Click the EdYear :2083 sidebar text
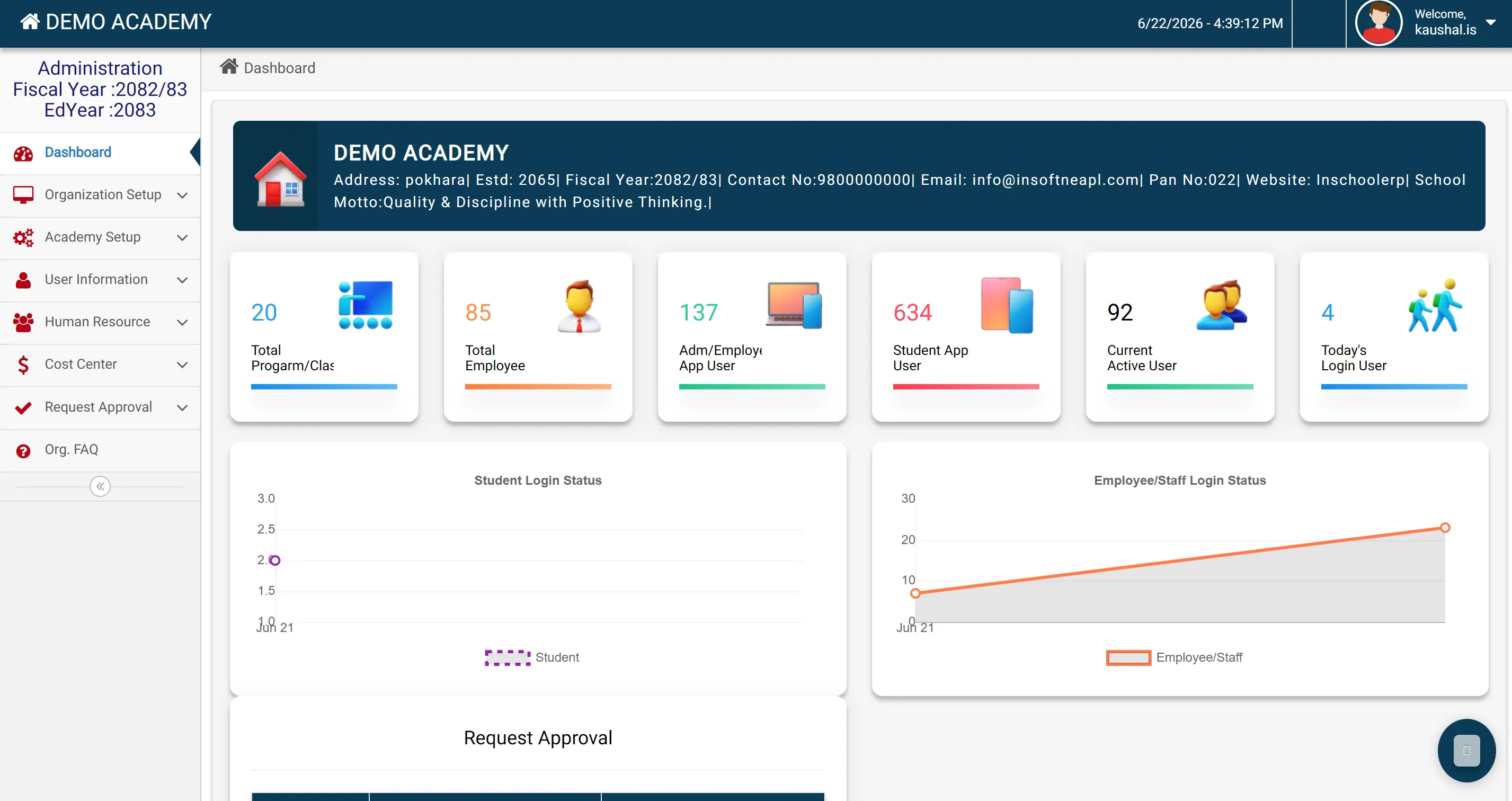This screenshot has height=801, width=1512. 100,110
